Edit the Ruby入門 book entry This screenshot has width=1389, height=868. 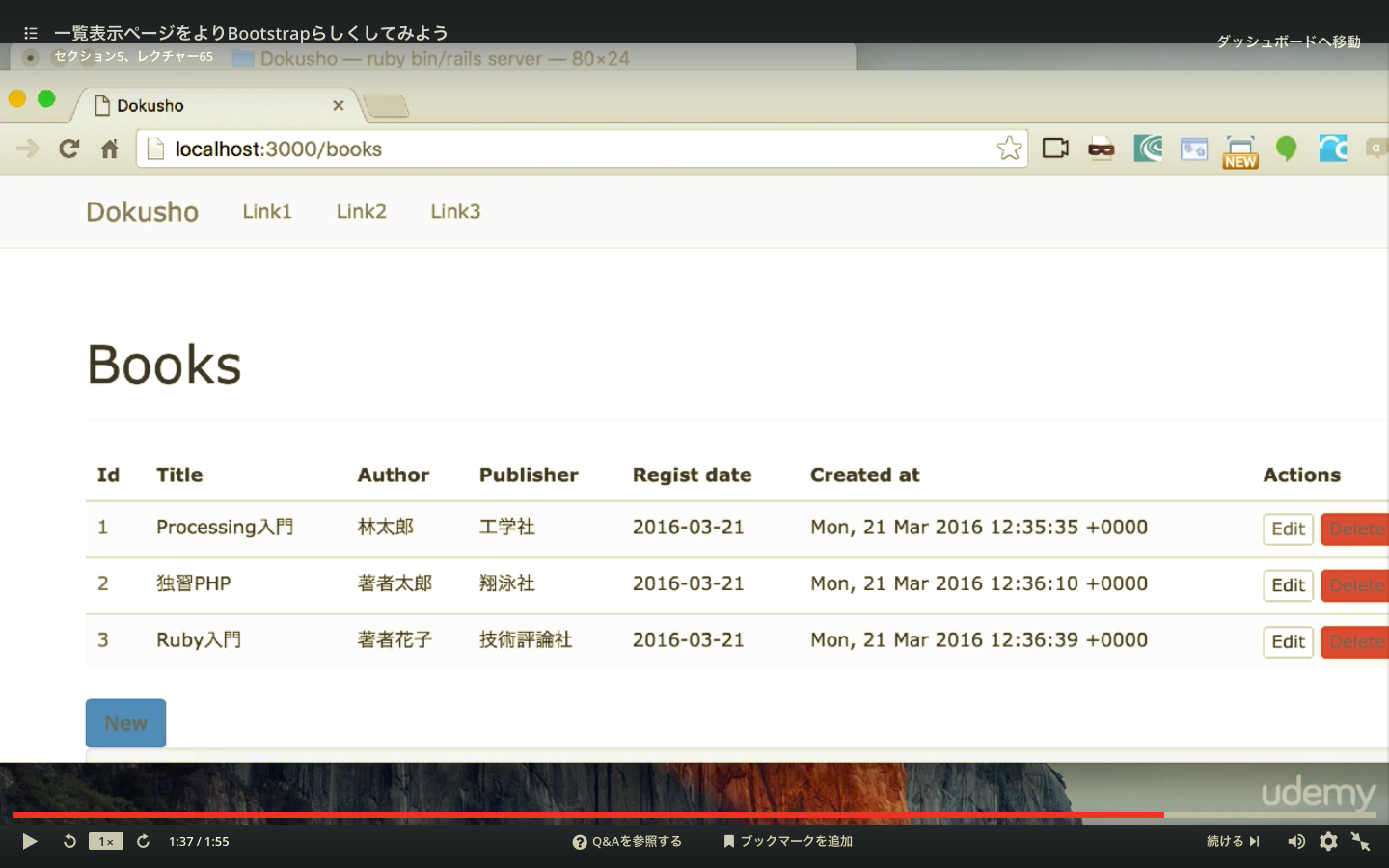click(1288, 641)
